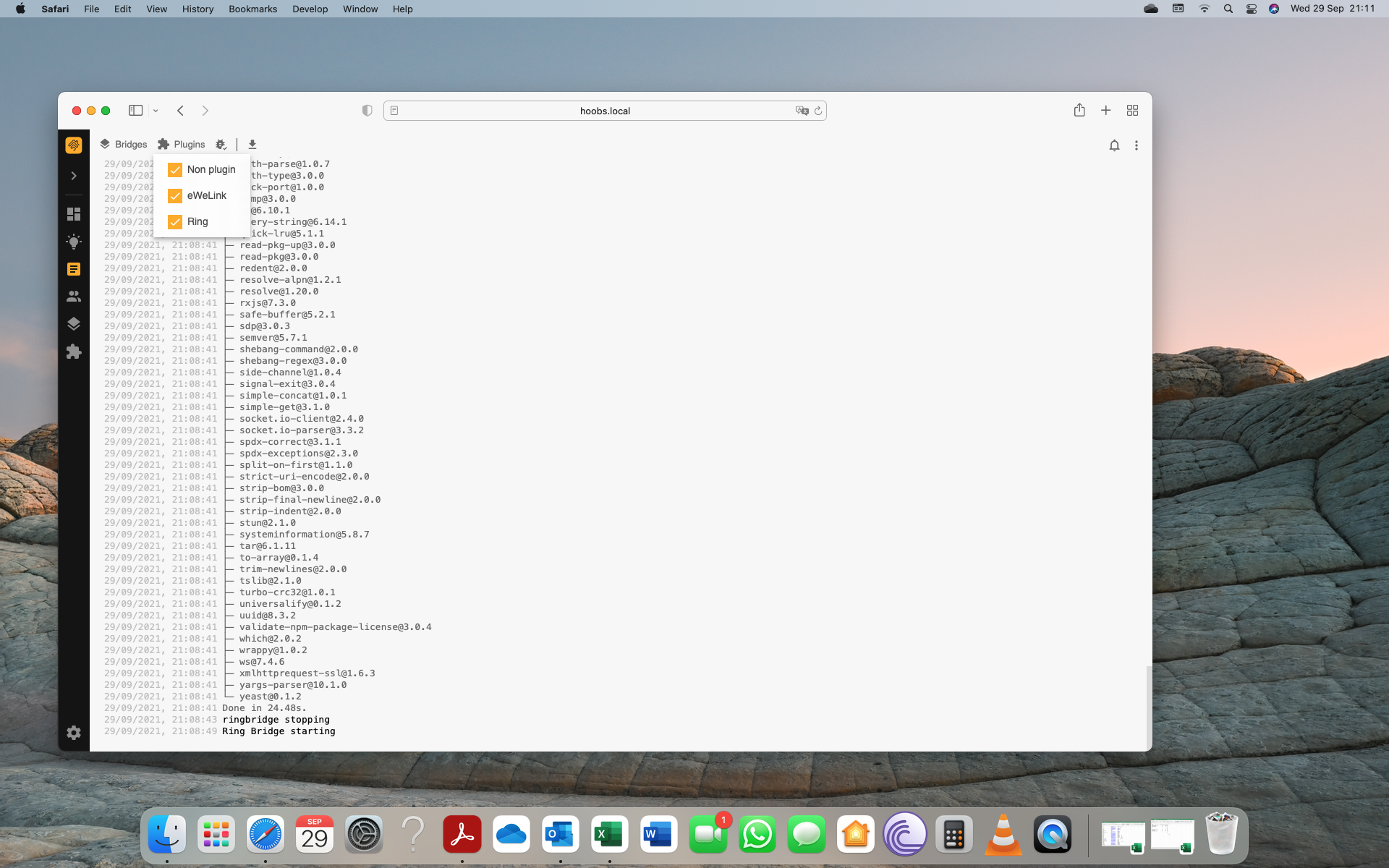This screenshot has width=1389, height=868.
Task: Open Safari tab sidebar dropdown arrow
Action: pos(155,110)
